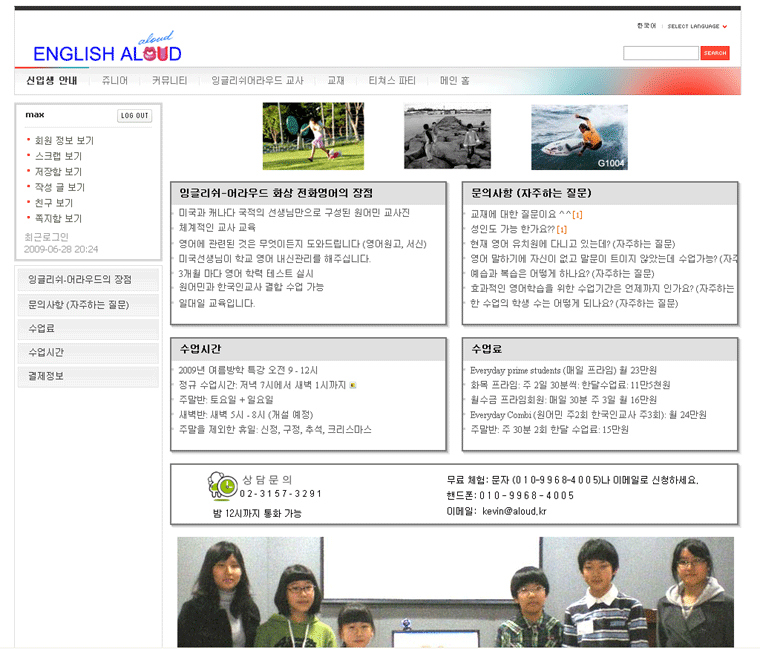Open 새벽반 개설 예정 entry
This screenshot has height=649, width=760.
246,415
